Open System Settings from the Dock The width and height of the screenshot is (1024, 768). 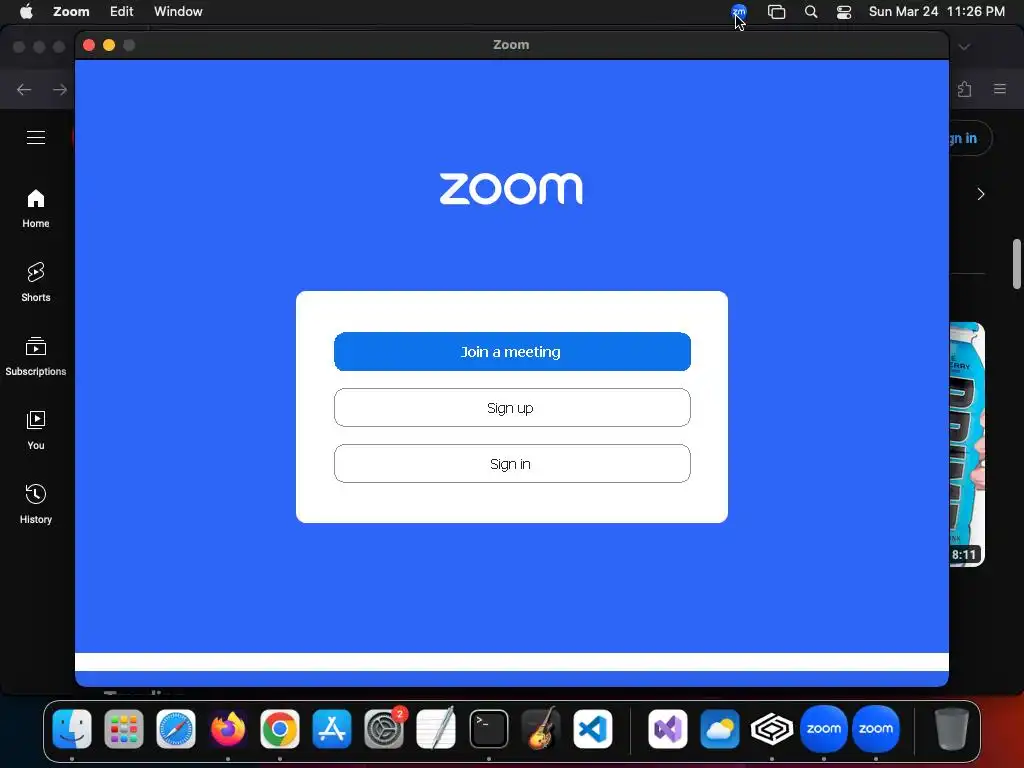pyautogui.click(x=384, y=729)
